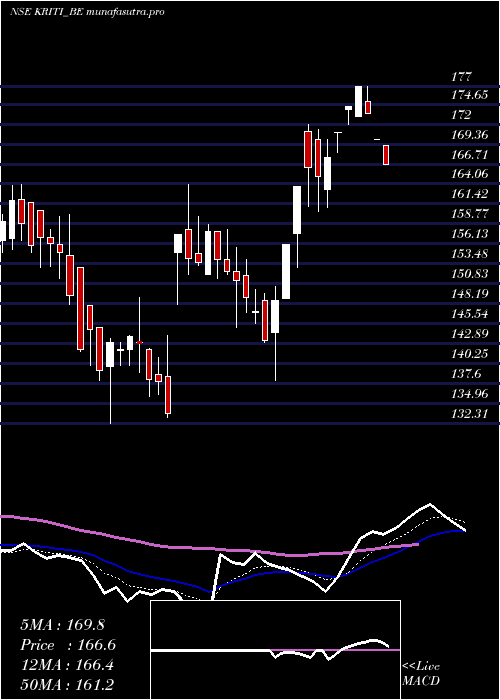This screenshot has width=500, height=700.
Task: Click the 134.96 price axis label
Action: (x=469, y=394)
